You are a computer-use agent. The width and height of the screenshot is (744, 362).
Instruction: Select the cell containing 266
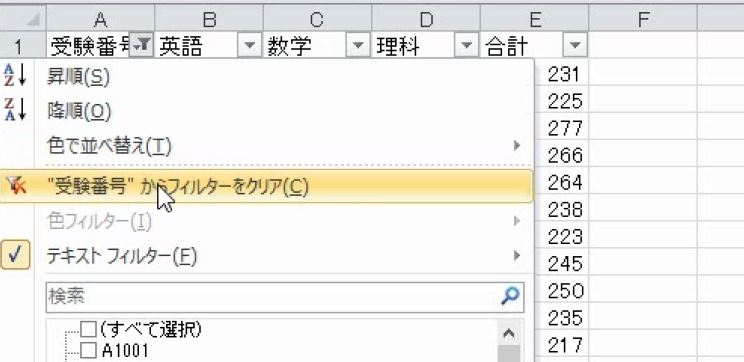click(561, 154)
